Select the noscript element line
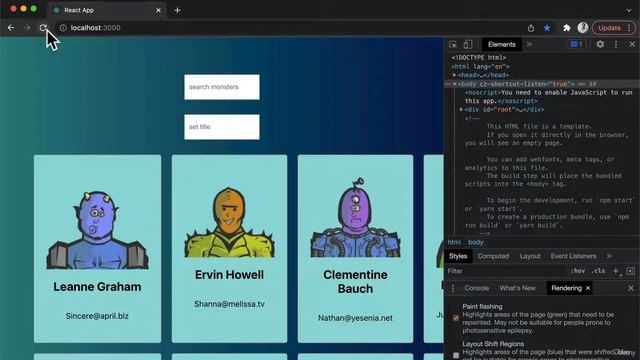The image size is (640, 360). [549, 97]
